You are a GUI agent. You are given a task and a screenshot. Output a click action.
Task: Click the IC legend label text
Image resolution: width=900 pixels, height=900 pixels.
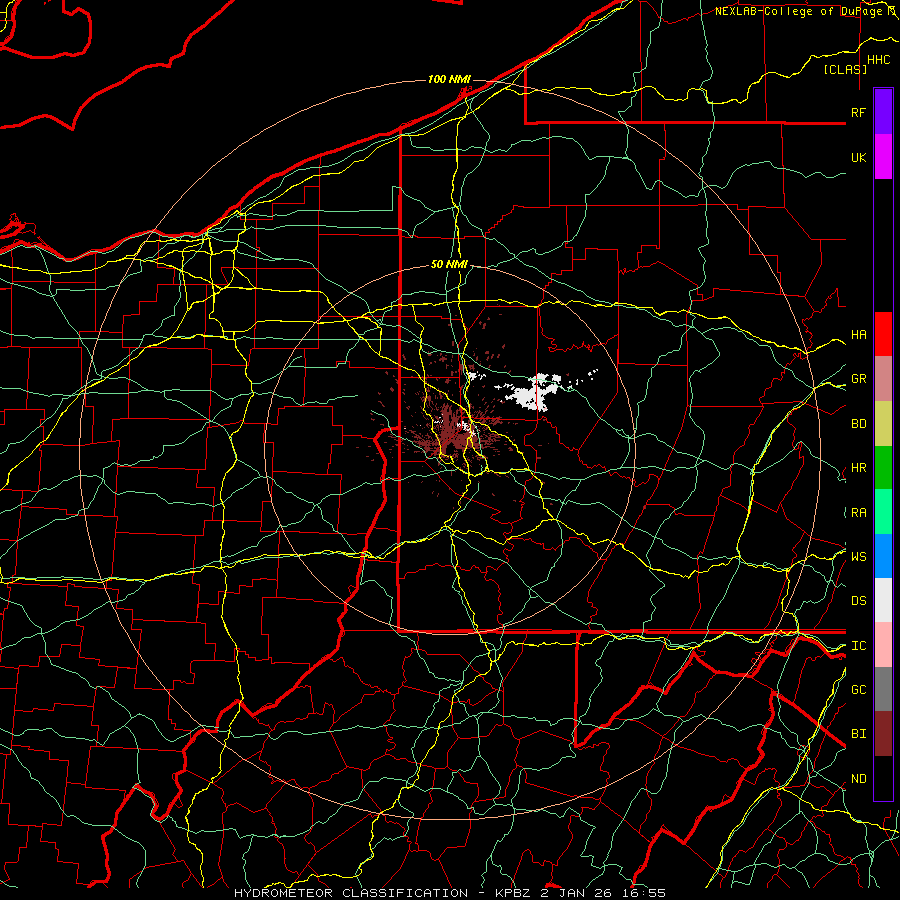click(x=859, y=646)
